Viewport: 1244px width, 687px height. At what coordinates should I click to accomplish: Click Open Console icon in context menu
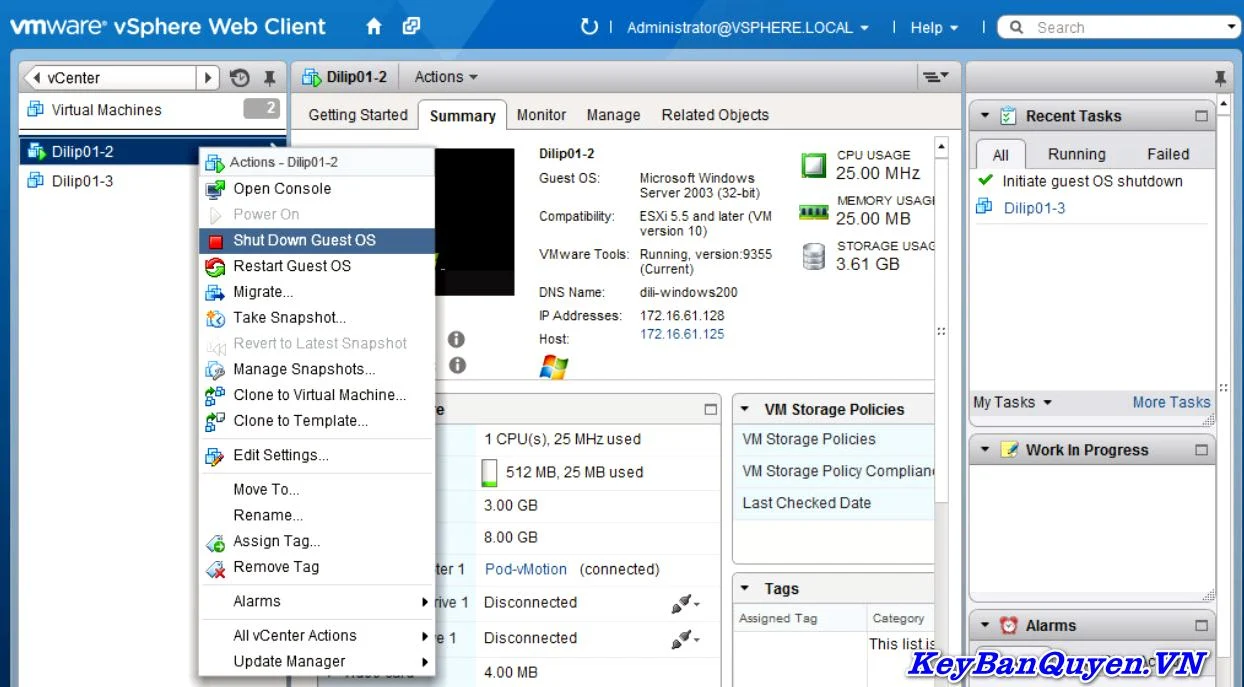[x=215, y=189]
